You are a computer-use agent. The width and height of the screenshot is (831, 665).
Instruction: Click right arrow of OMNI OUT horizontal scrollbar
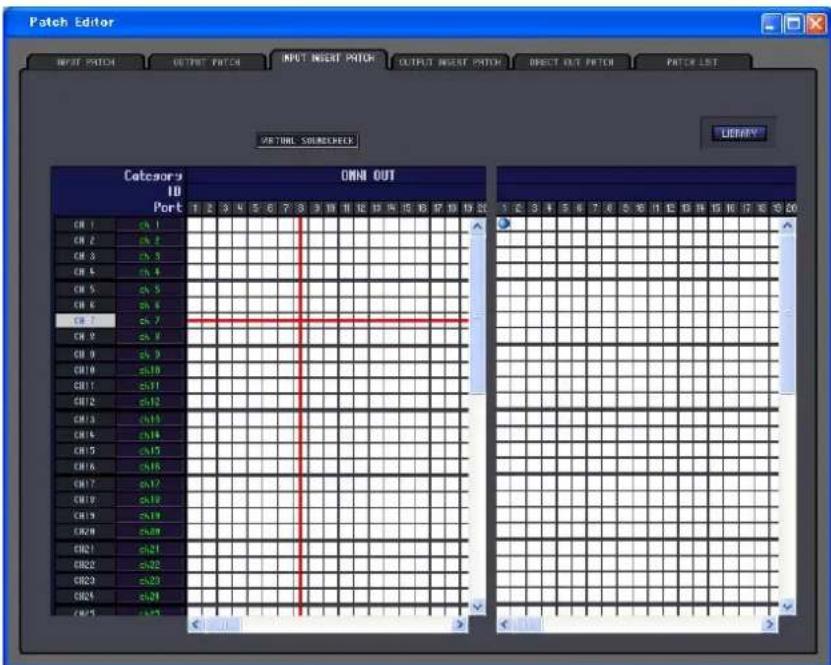pyautogui.click(x=460, y=624)
